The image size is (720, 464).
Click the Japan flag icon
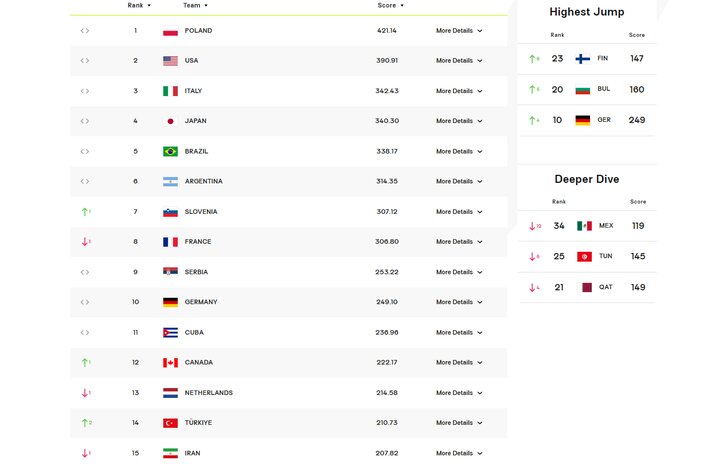pyautogui.click(x=170, y=121)
